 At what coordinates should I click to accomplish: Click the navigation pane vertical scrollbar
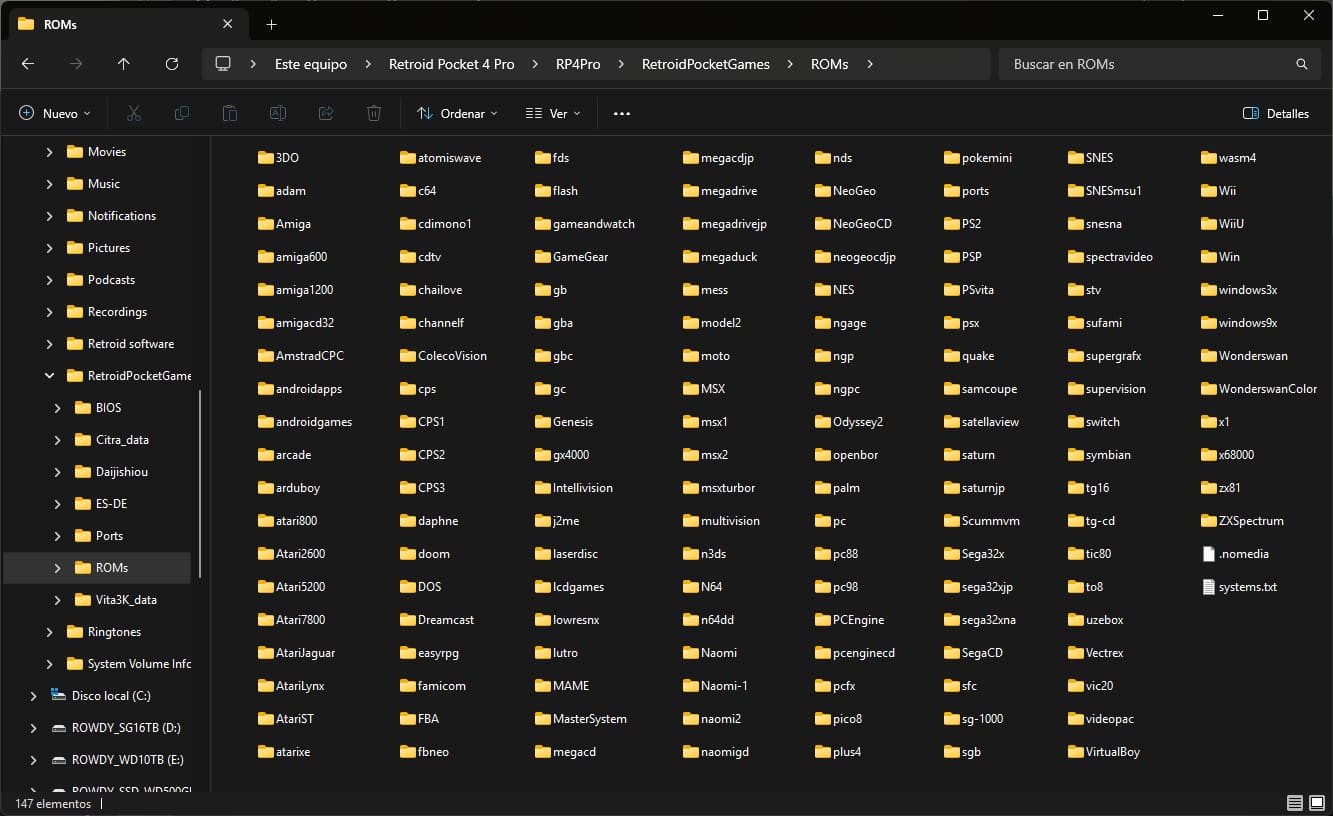coord(201,485)
